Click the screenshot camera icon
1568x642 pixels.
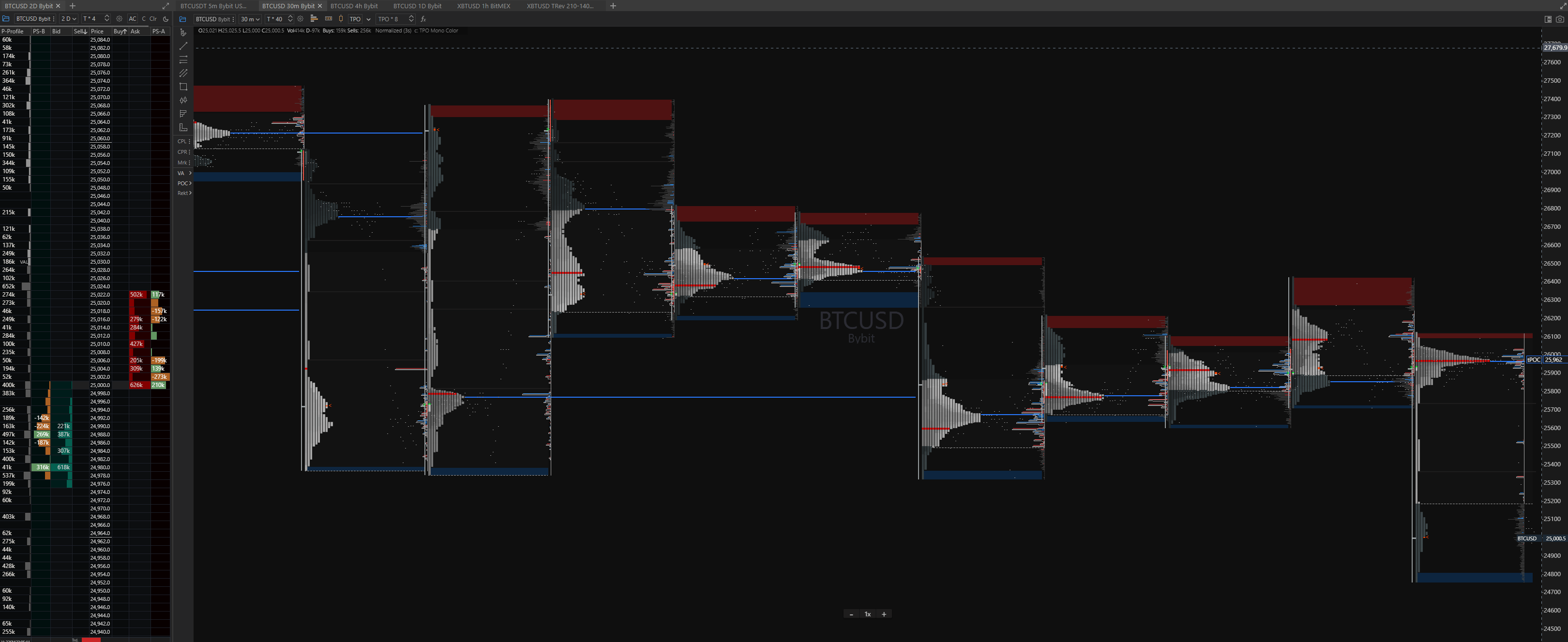click(1559, 19)
